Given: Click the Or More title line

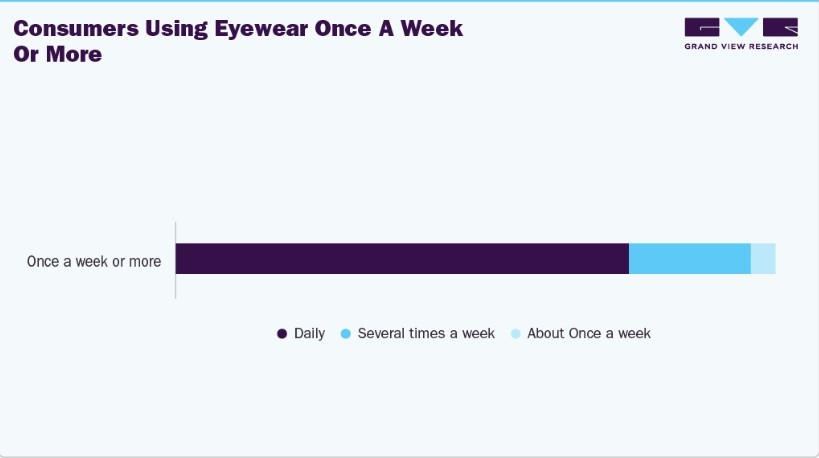Looking at the screenshot, I should (x=58, y=54).
